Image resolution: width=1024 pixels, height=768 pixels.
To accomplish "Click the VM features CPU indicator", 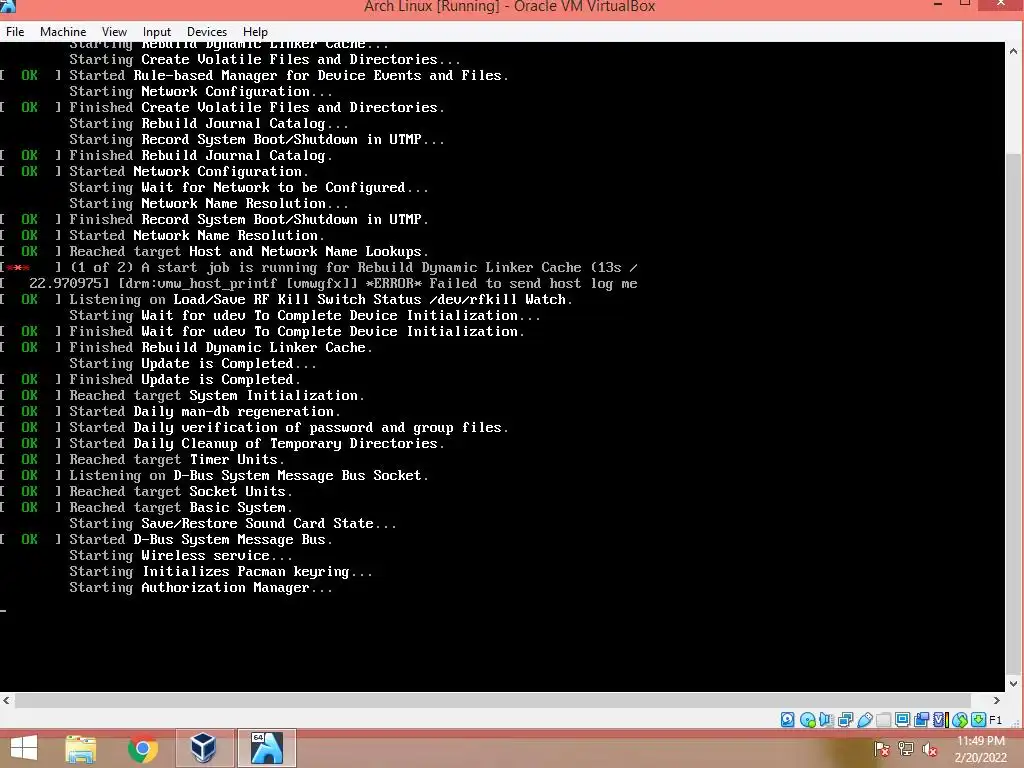I will tap(940, 720).
